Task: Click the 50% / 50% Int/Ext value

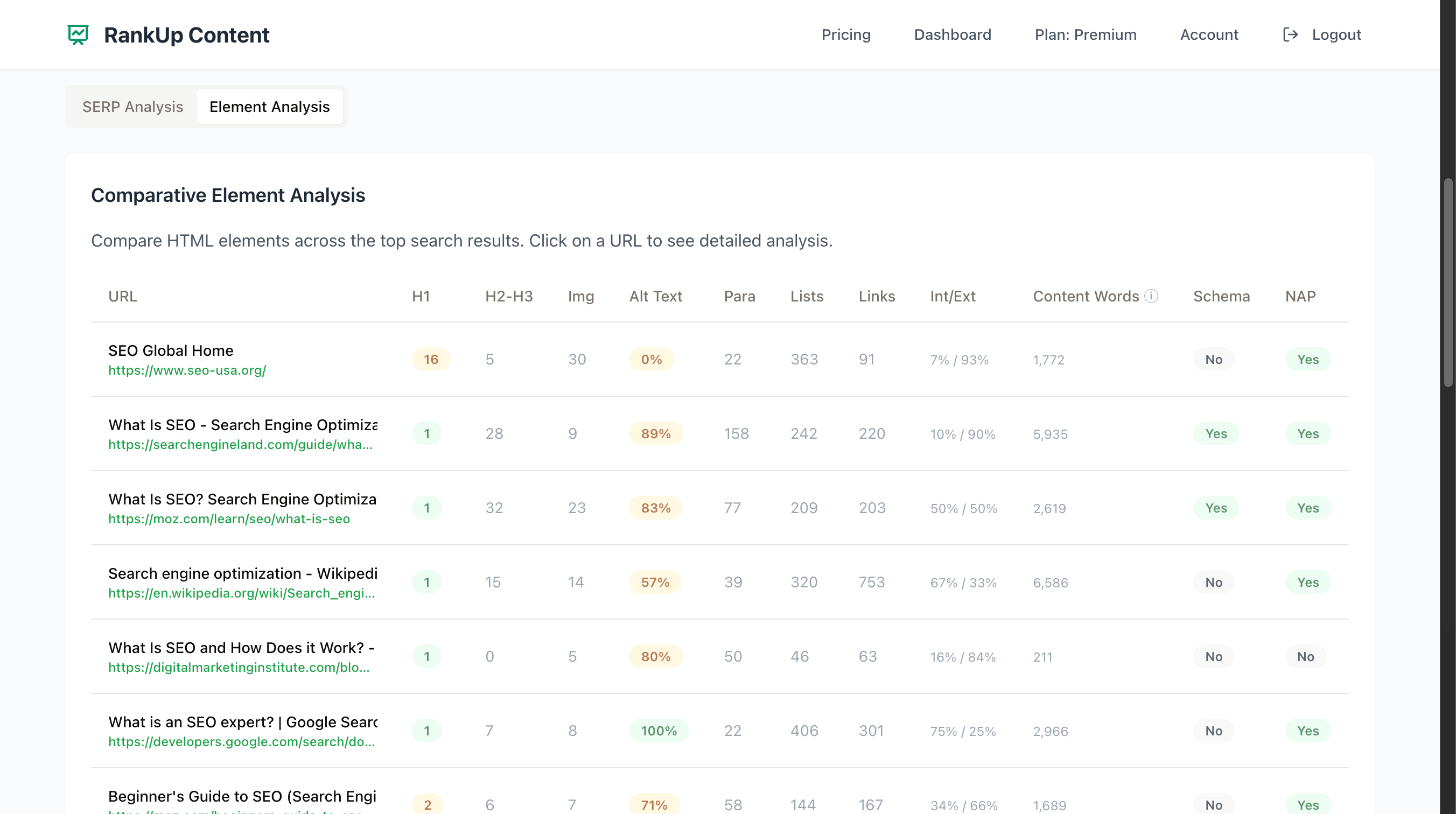Action: click(x=964, y=508)
